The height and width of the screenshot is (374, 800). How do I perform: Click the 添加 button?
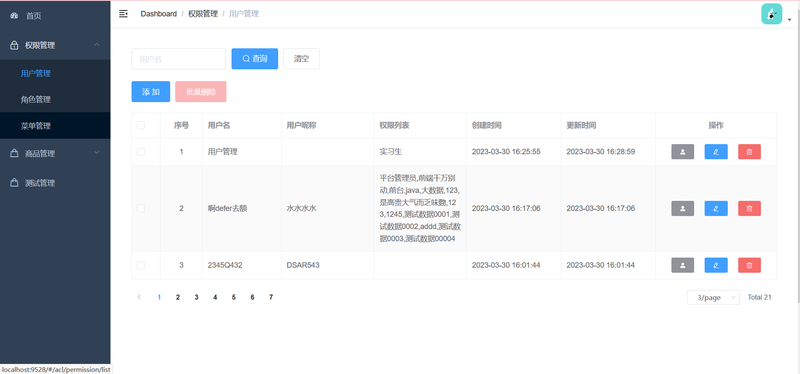151,92
